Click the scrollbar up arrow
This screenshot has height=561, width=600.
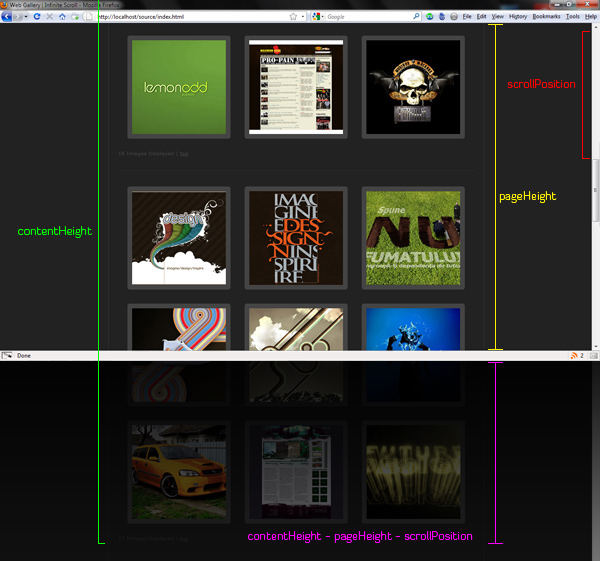(596, 27)
